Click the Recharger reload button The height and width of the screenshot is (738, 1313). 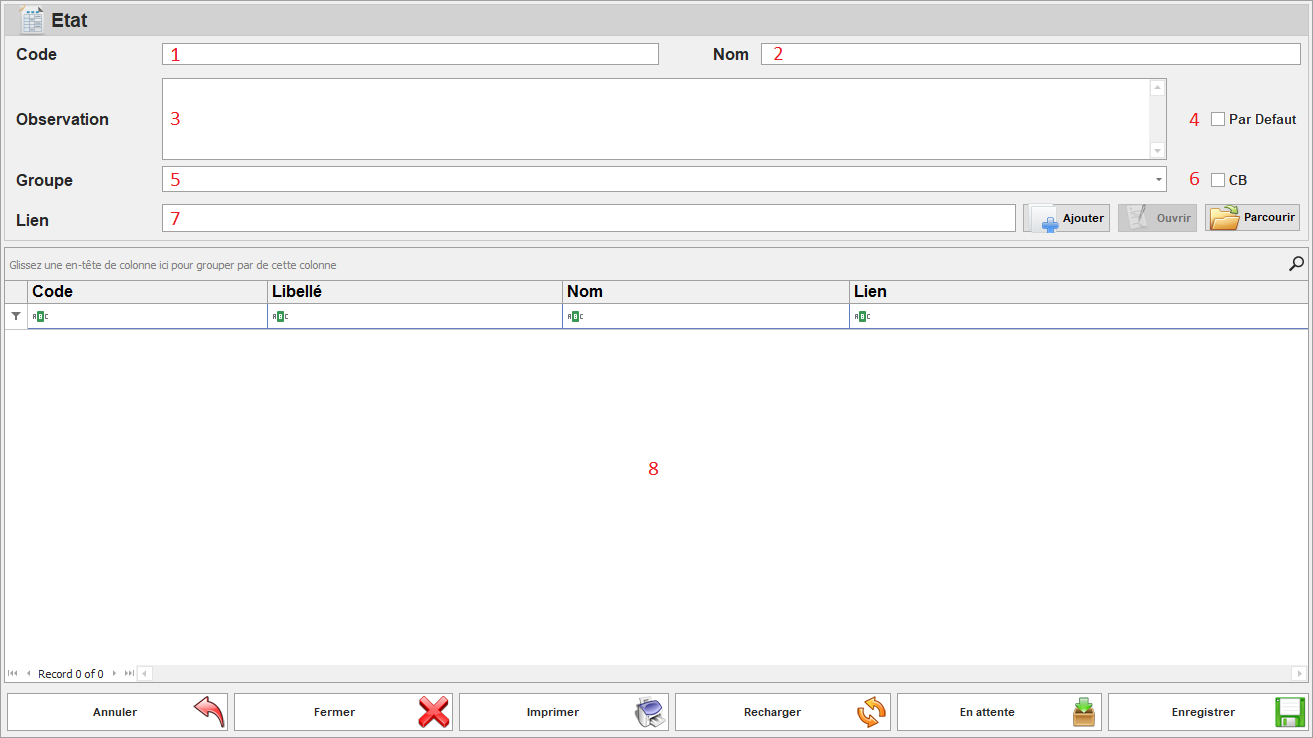click(782, 712)
